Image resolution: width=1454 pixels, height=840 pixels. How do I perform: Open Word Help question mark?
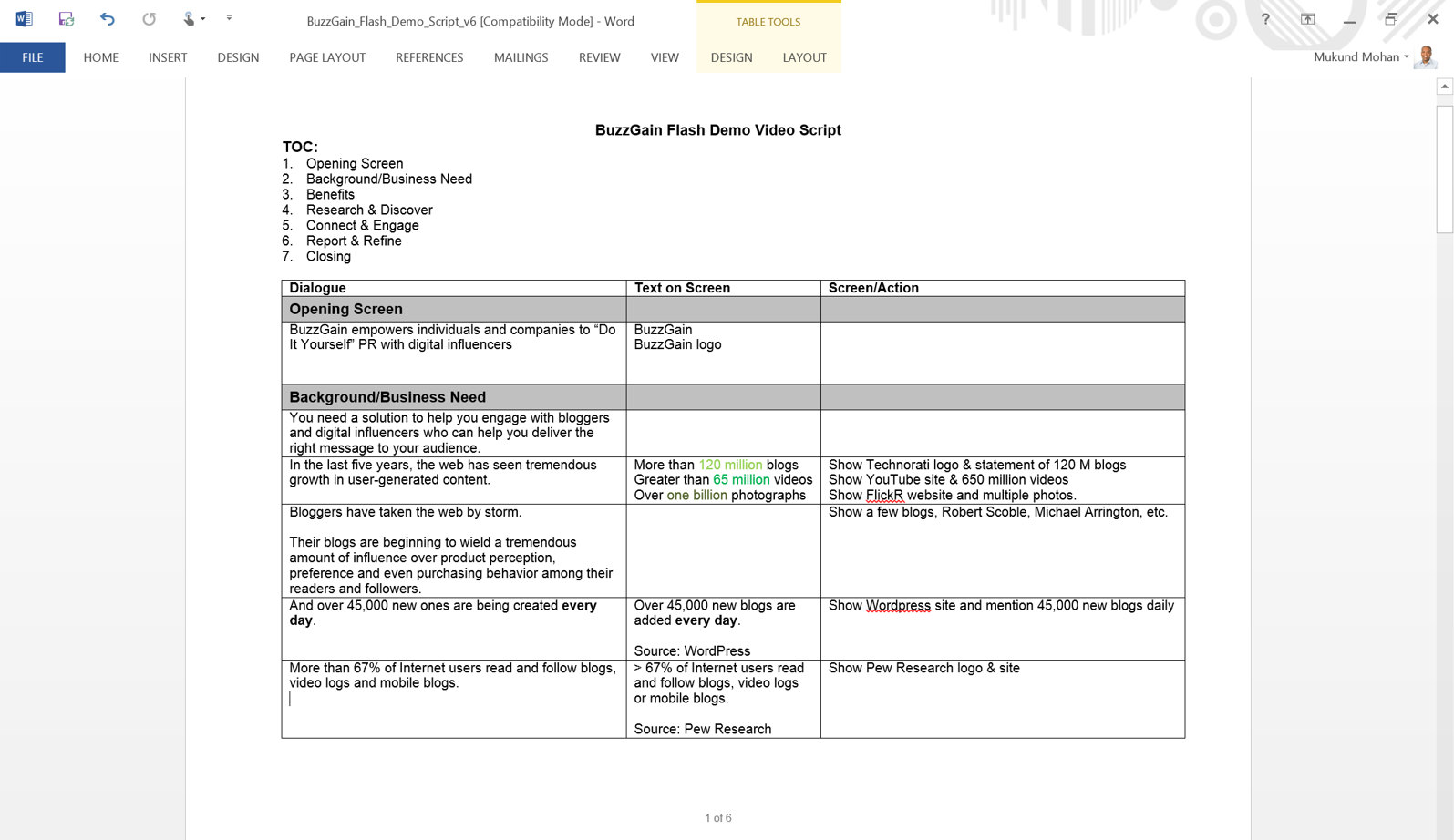1265,19
